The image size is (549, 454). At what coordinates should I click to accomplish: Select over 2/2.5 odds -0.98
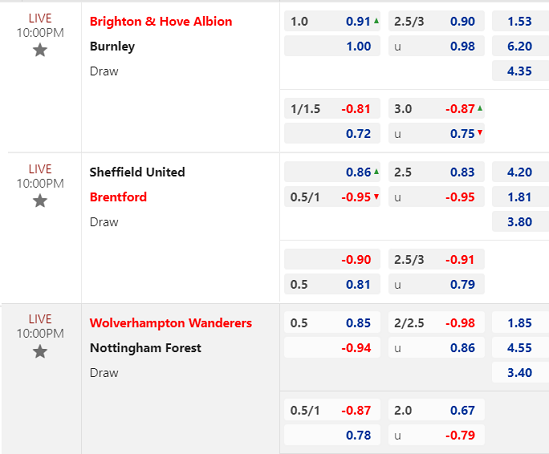coord(436,323)
